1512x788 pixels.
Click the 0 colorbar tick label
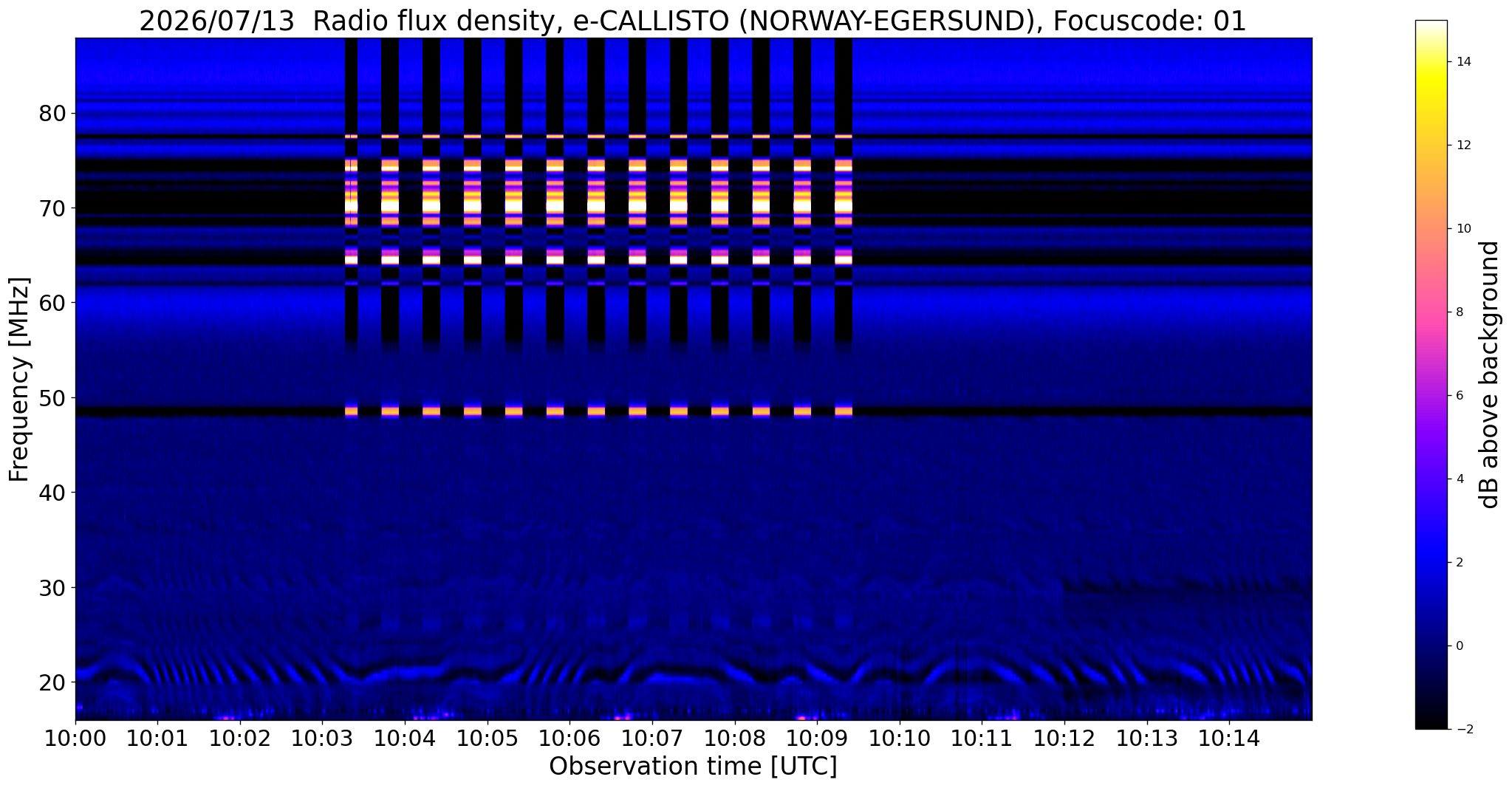(x=1460, y=645)
